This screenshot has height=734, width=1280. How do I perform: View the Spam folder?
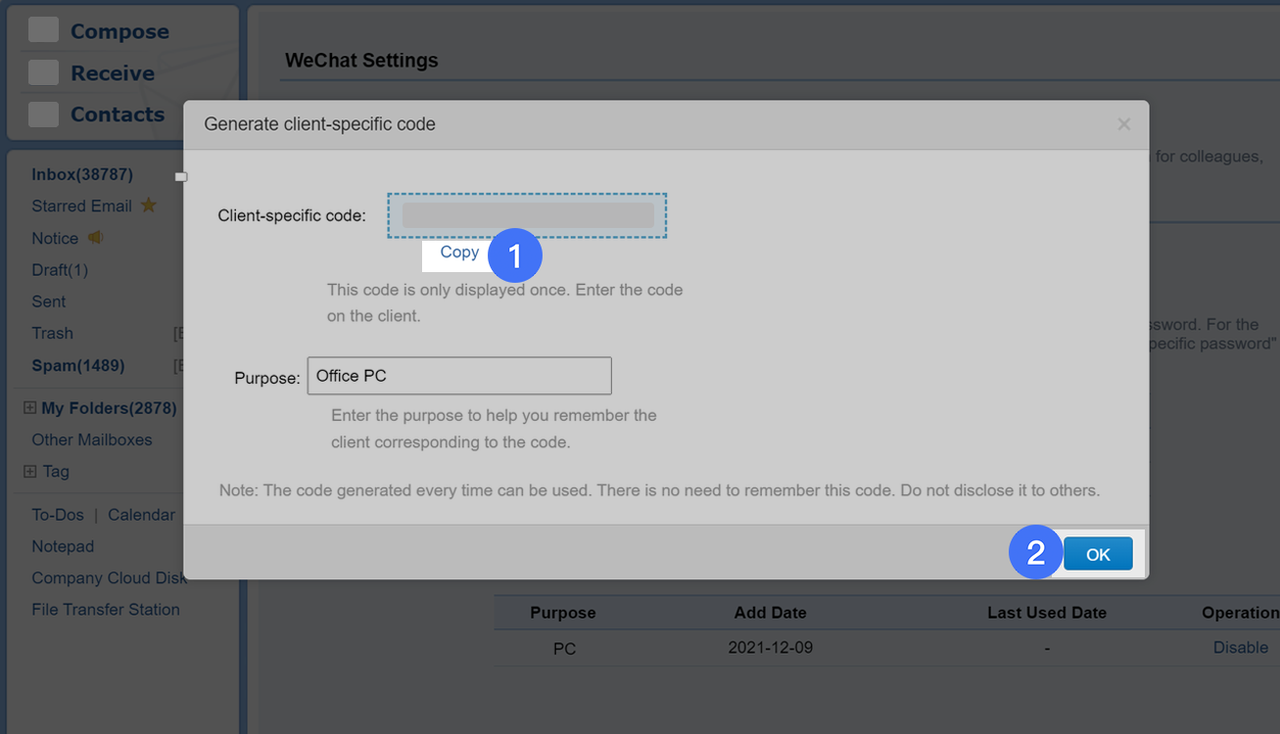(78, 366)
